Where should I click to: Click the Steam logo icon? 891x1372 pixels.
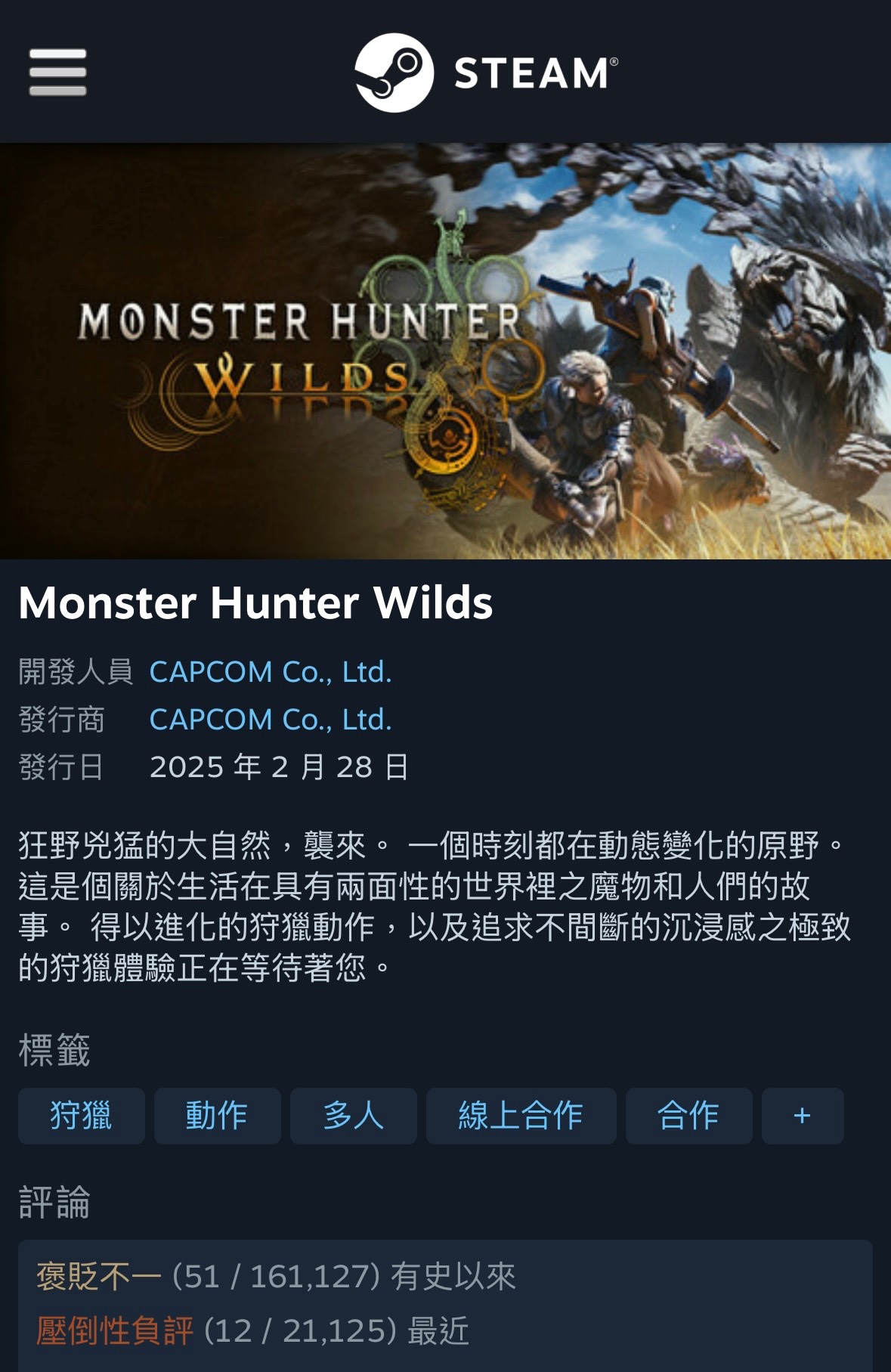click(x=394, y=73)
